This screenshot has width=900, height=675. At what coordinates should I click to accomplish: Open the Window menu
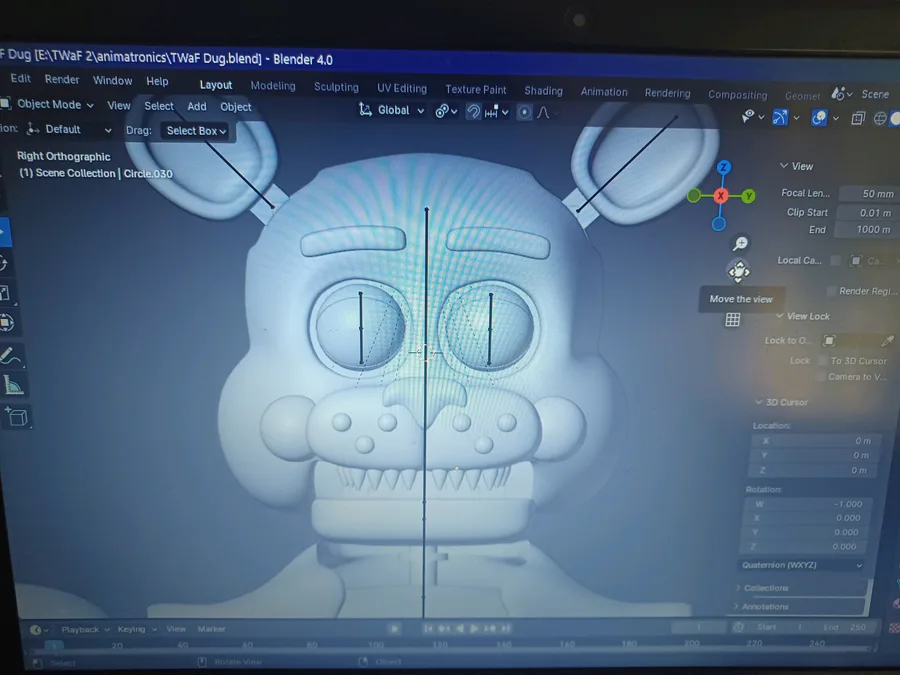[112, 80]
